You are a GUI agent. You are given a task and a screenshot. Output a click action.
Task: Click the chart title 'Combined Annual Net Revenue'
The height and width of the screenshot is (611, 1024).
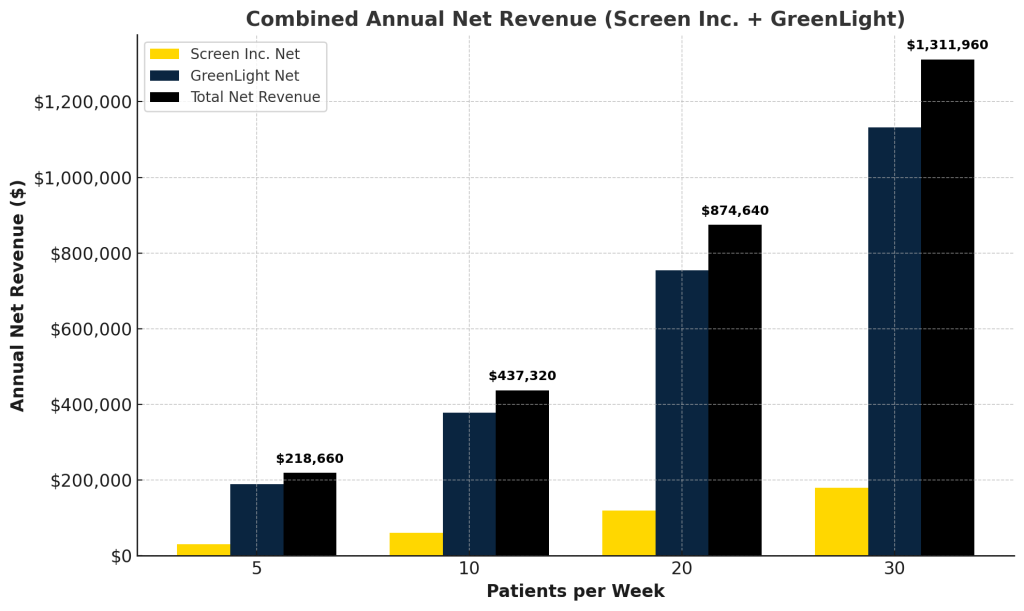pos(575,19)
